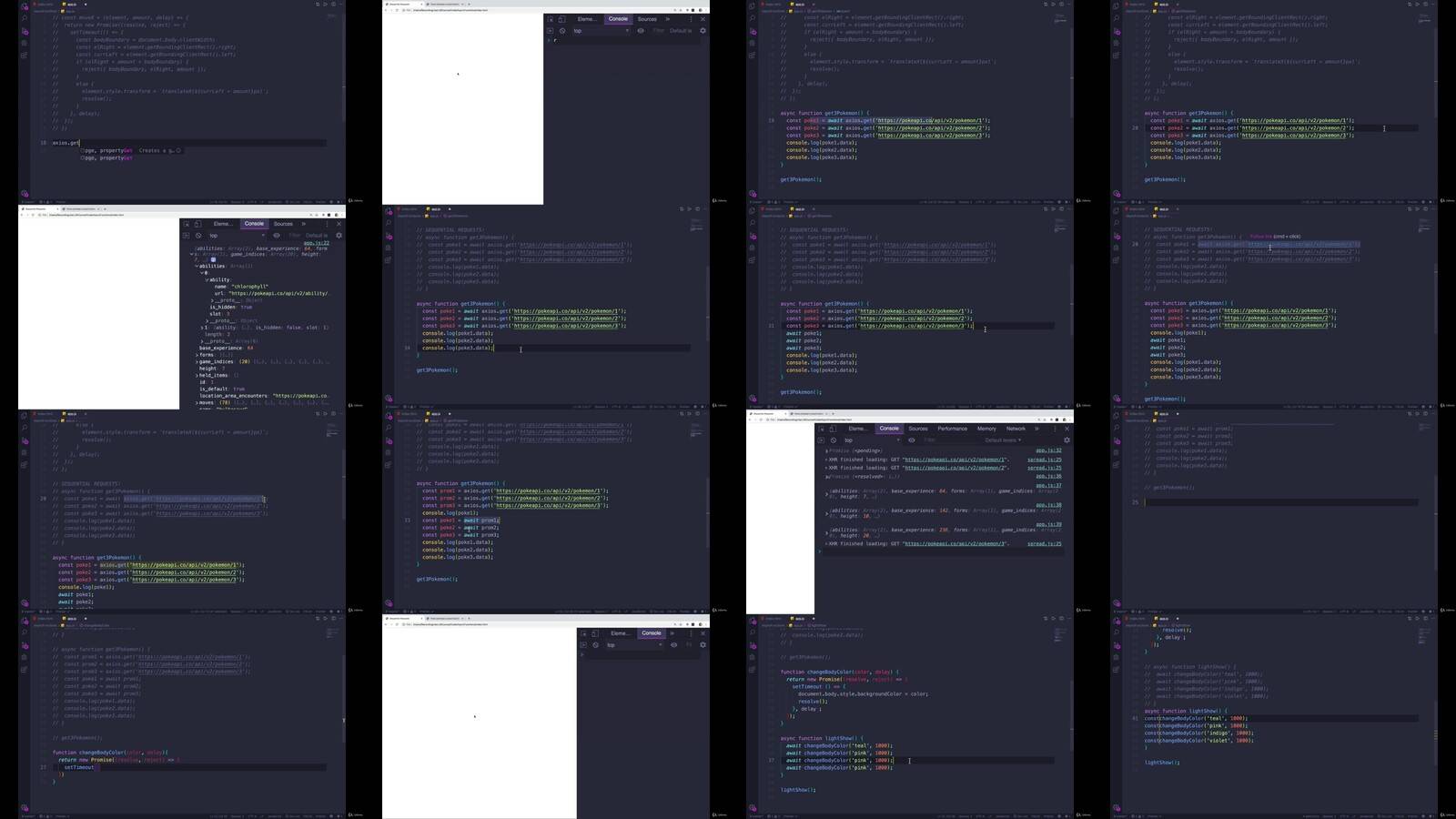This screenshot has width=1456, height=819.
Task: Collapse the 'ability' object node
Action: click(207, 280)
